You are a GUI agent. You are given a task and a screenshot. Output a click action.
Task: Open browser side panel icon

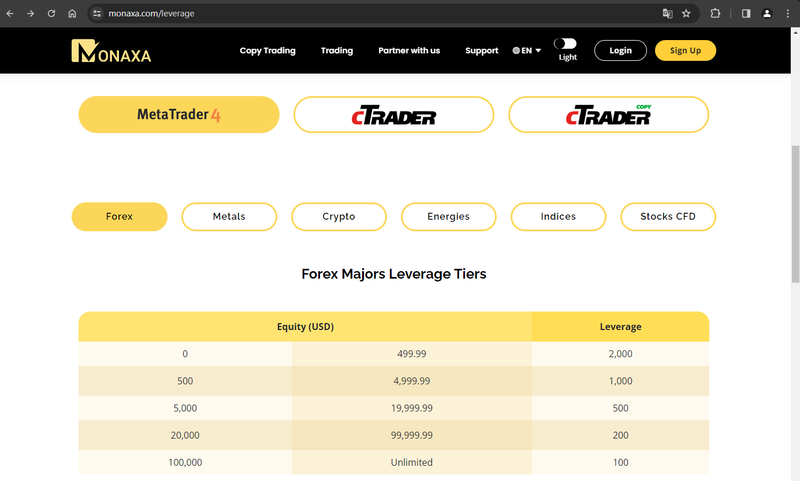tap(746, 14)
